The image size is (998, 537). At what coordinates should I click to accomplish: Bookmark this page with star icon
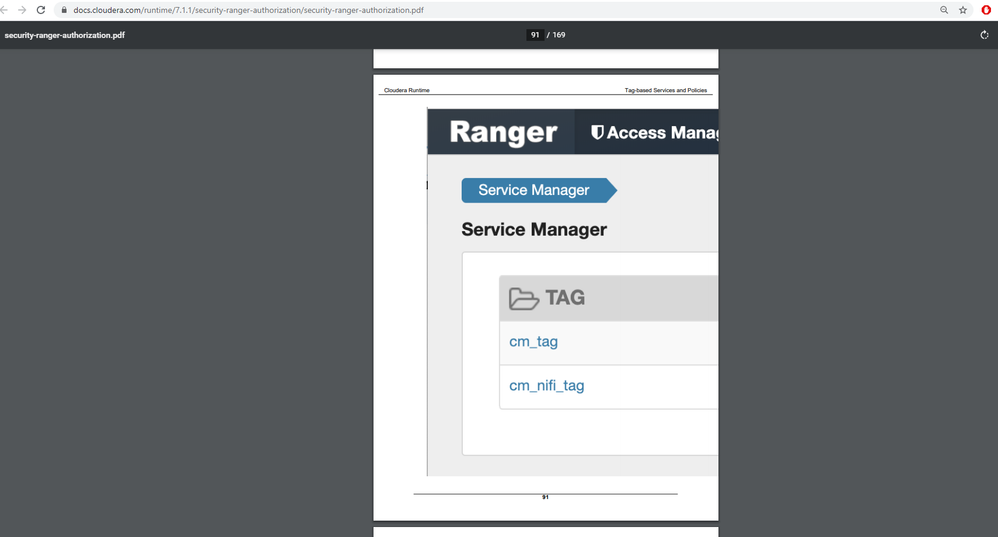[x=963, y=10]
